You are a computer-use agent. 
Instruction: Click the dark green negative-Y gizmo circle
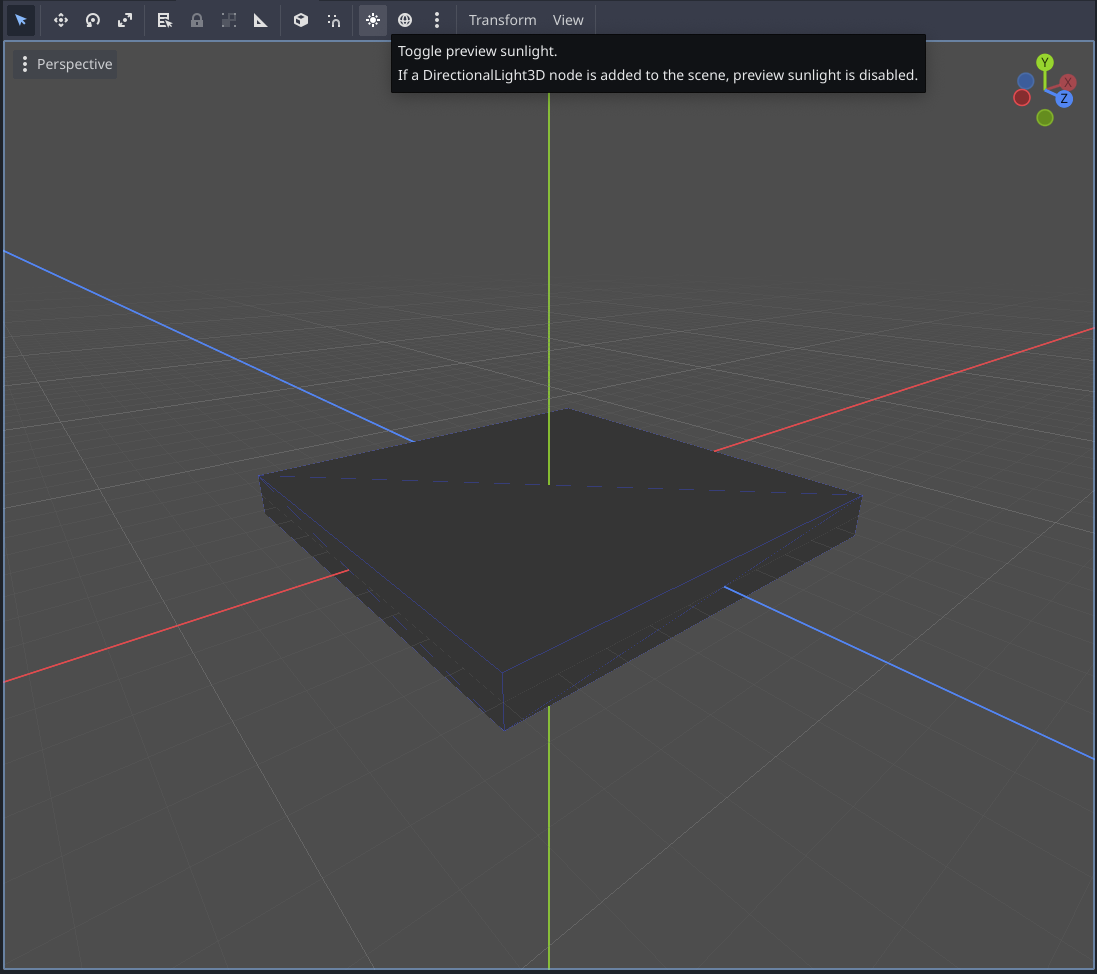click(1045, 118)
